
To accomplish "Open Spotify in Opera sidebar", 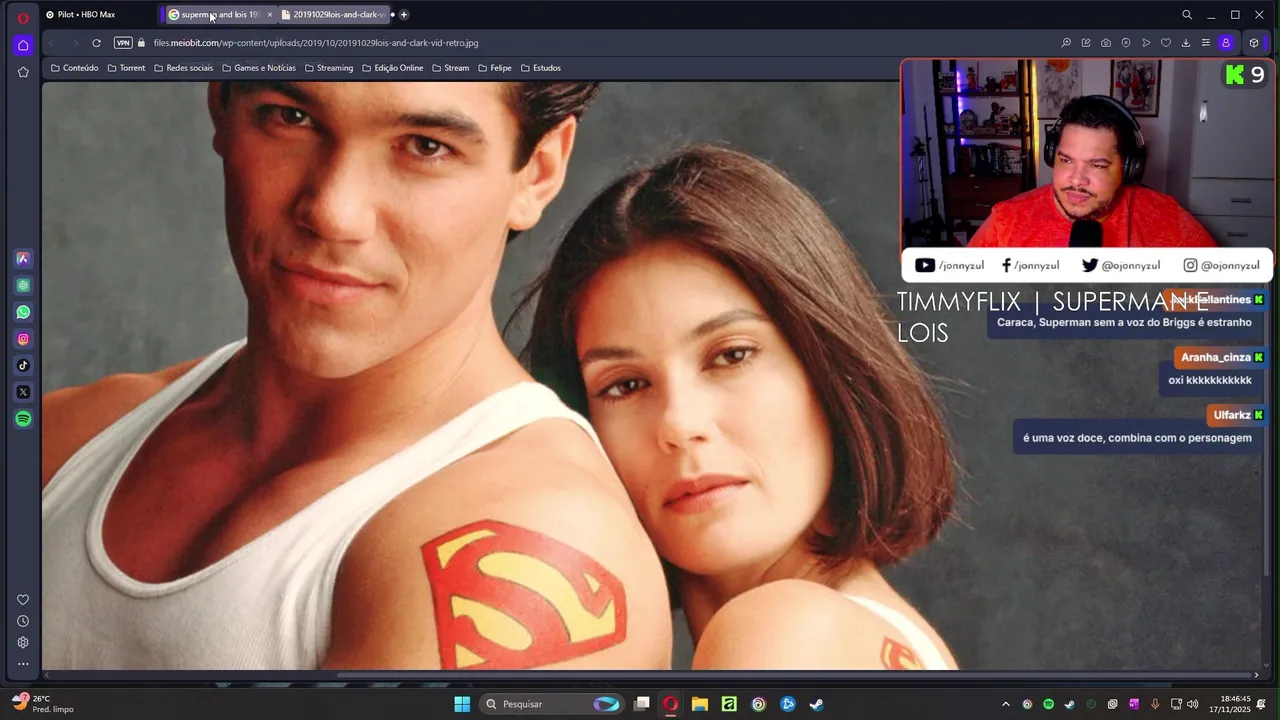I will coord(23,419).
